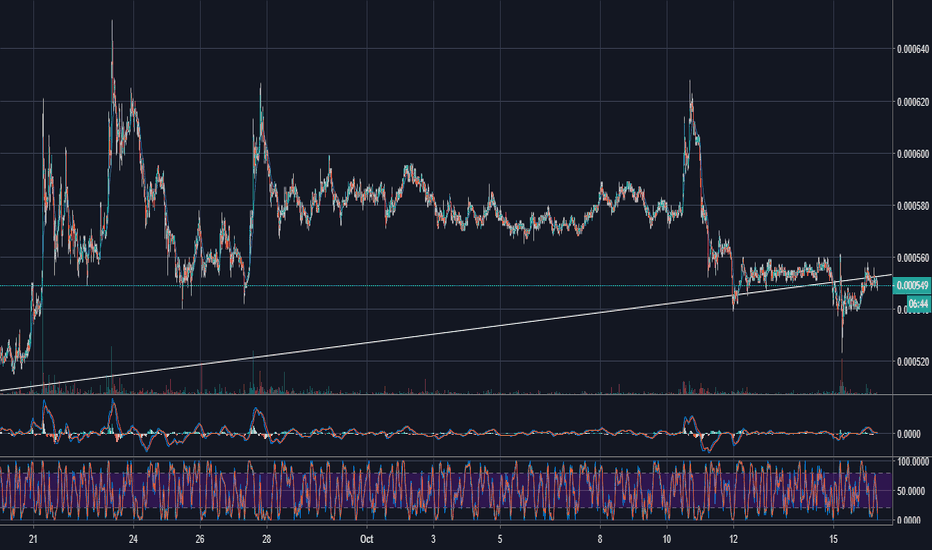The image size is (932, 550).
Task: Click date label 21 on time axis
Action: point(33,539)
